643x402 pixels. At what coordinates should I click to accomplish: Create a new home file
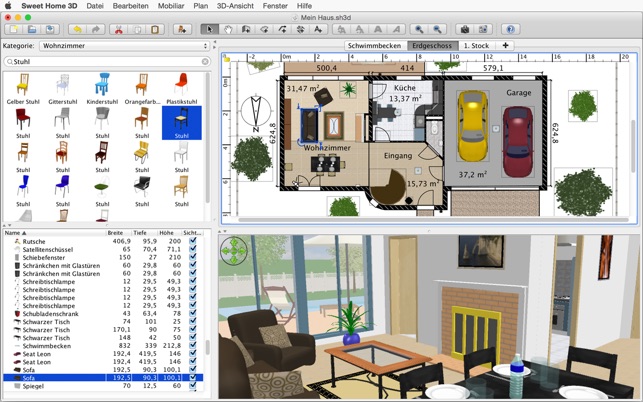14,30
